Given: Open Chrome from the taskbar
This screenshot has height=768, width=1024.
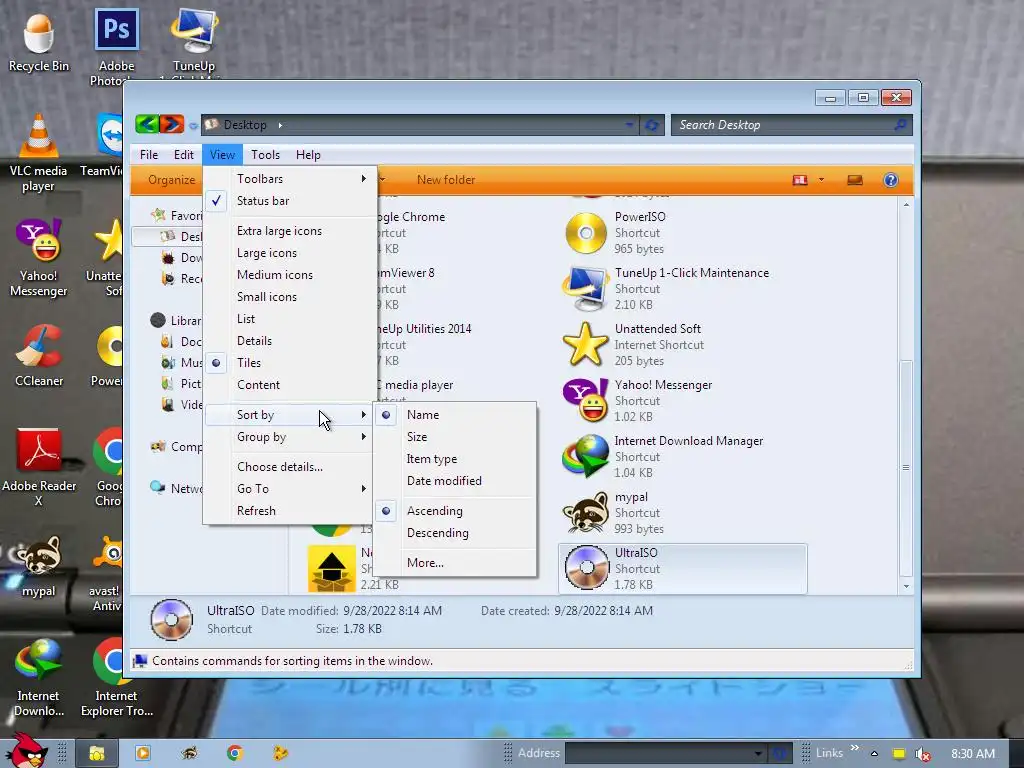Looking at the screenshot, I should 234,754.
